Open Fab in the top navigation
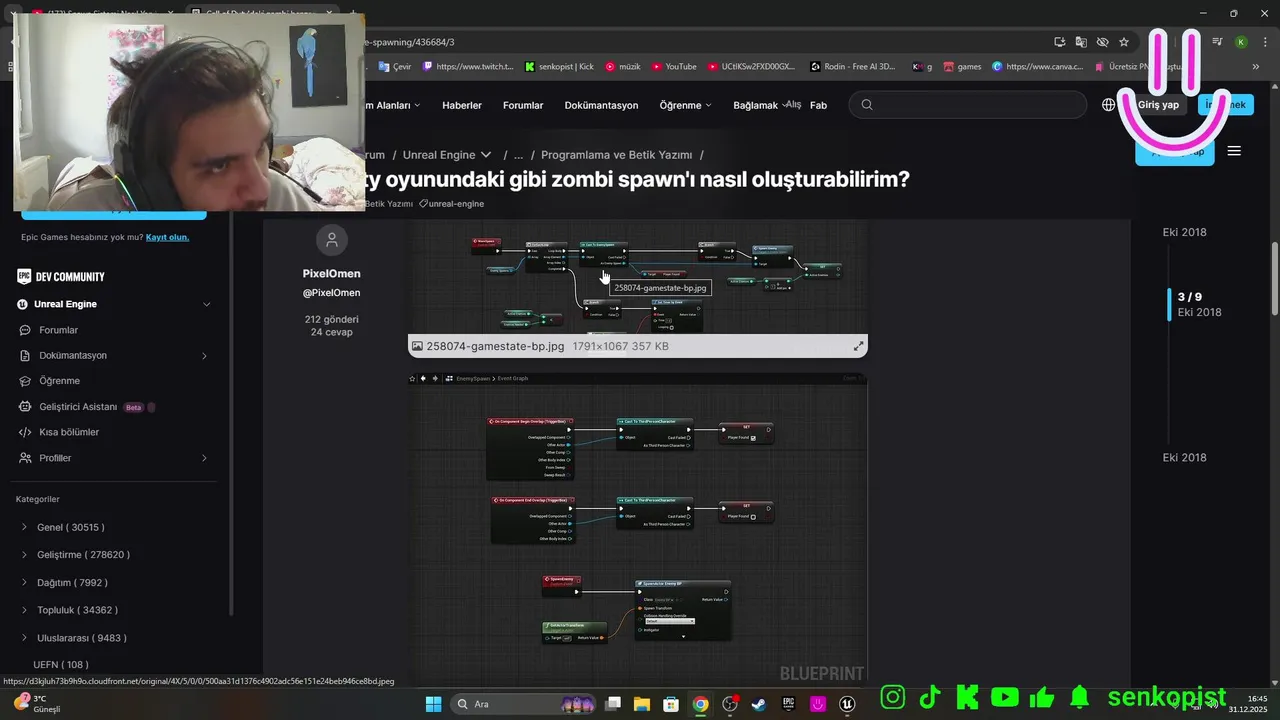1280x720 pixels. (818, 105)
